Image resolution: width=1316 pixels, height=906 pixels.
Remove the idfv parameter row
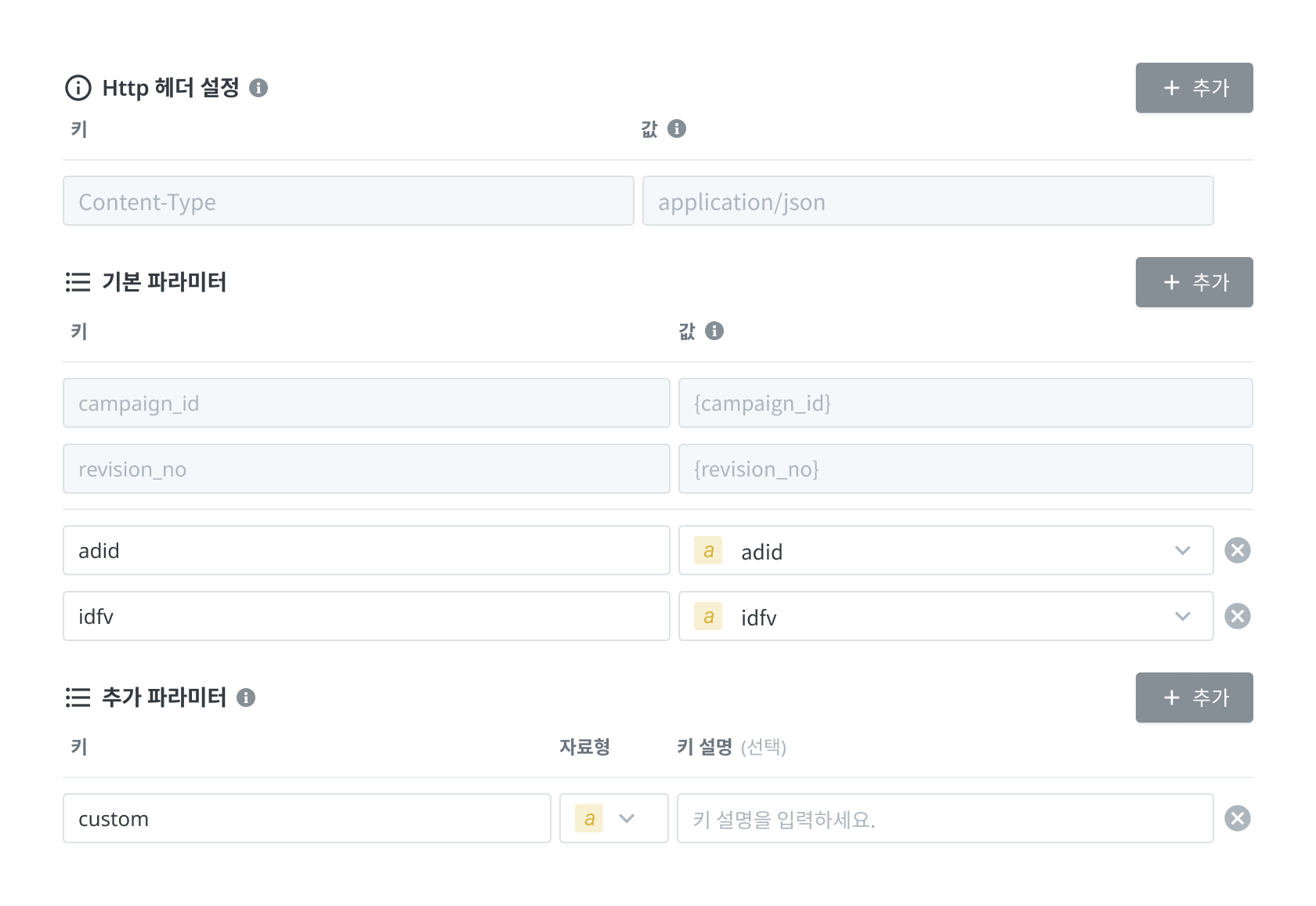point(1237,616)
